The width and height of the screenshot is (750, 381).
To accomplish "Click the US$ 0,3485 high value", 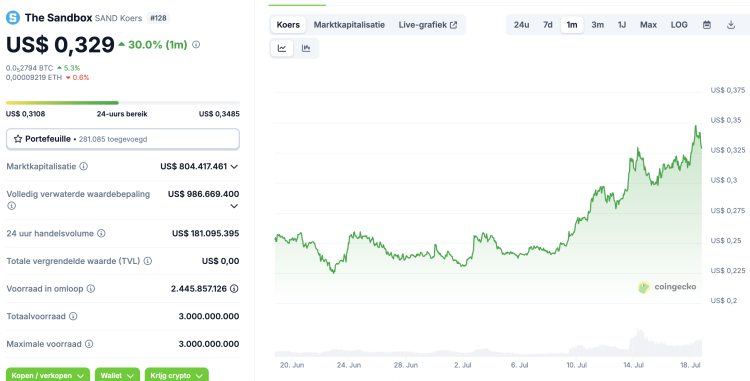I will [x=220, y=114].
